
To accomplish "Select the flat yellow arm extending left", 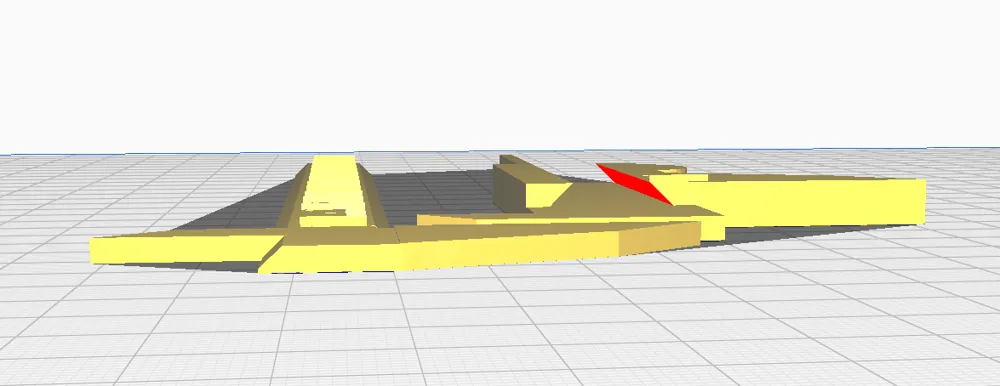I will pos(185,249).
